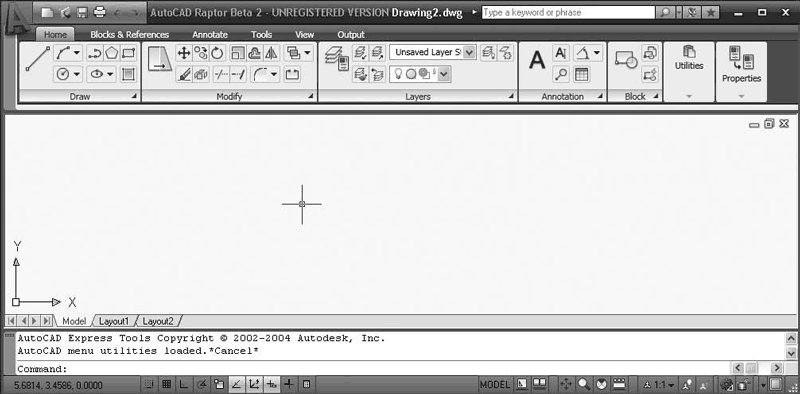Toggle Ortho Mode in status bar
Image resolution: width=800 pixels, height=394 pixels.
(184, 384)
